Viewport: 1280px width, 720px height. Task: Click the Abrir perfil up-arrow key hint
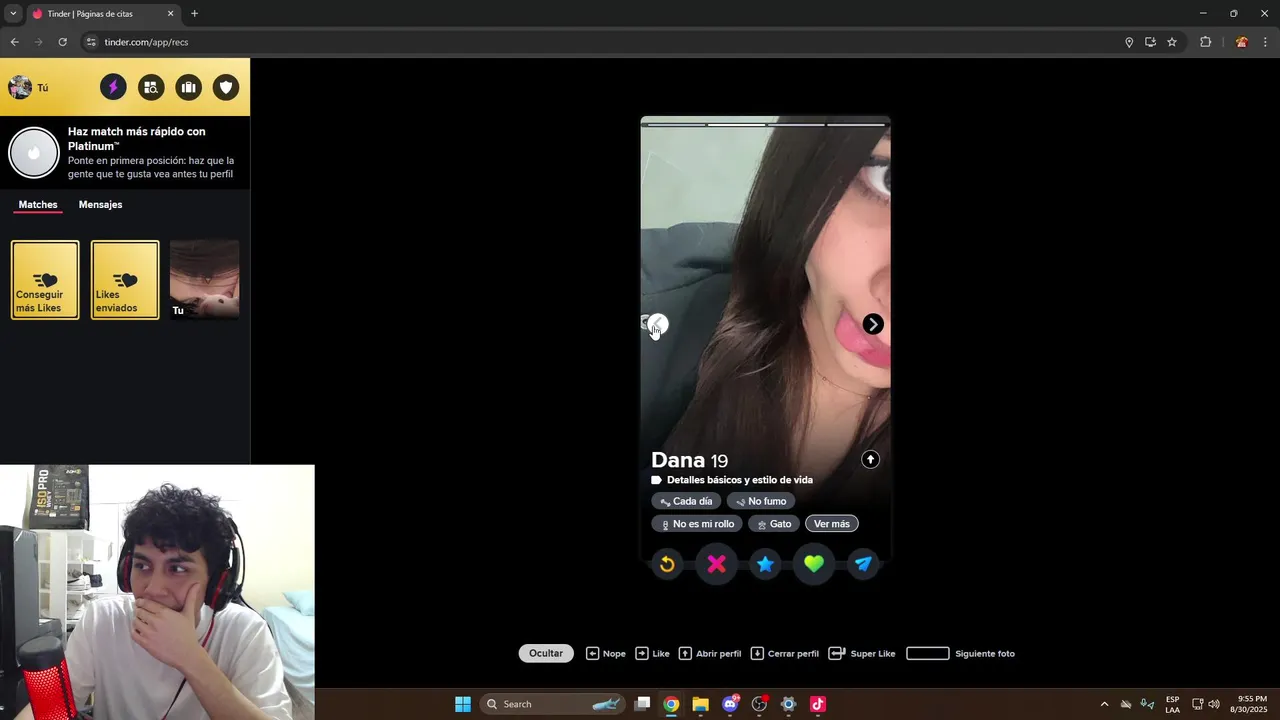pos(710,653)
